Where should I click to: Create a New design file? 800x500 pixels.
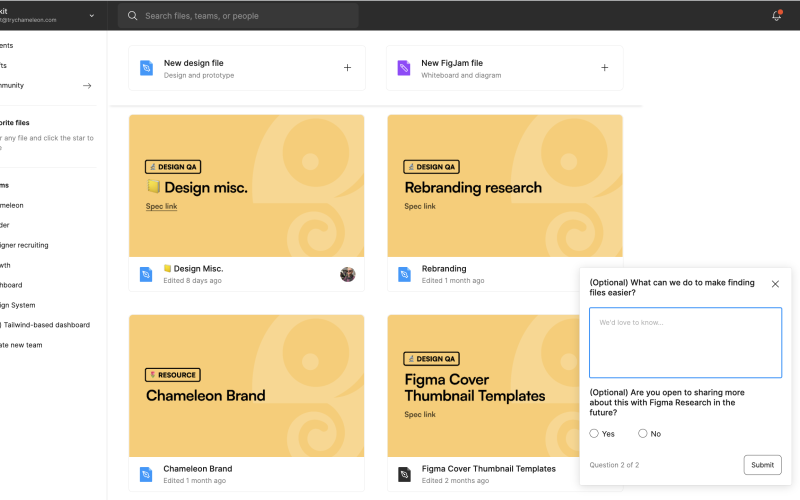(247, 68)
